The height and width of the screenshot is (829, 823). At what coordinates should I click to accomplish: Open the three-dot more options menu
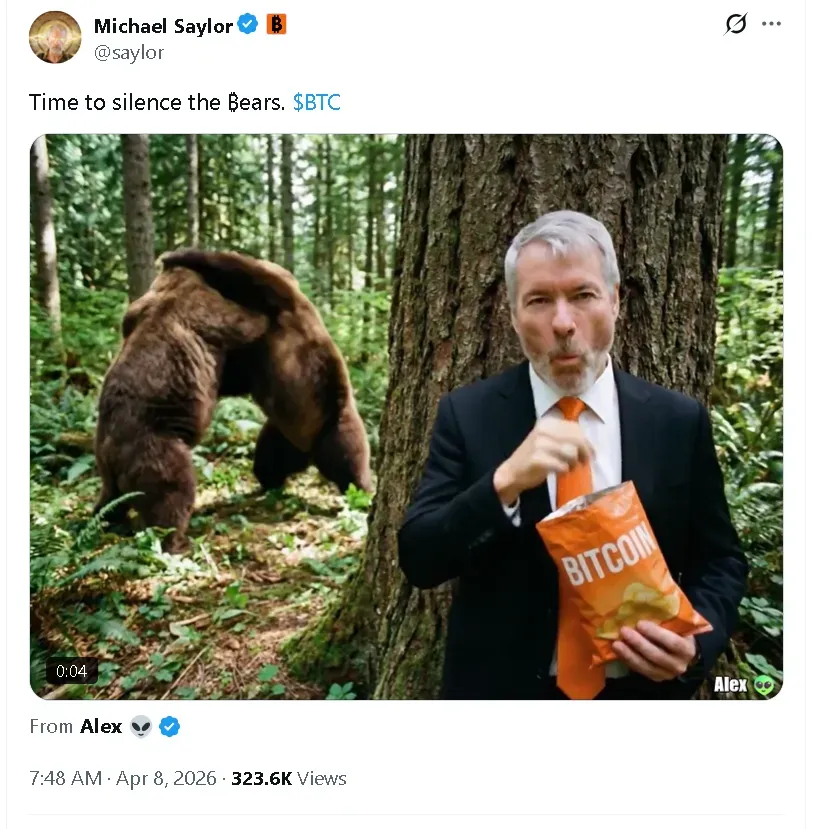point(771,24)
